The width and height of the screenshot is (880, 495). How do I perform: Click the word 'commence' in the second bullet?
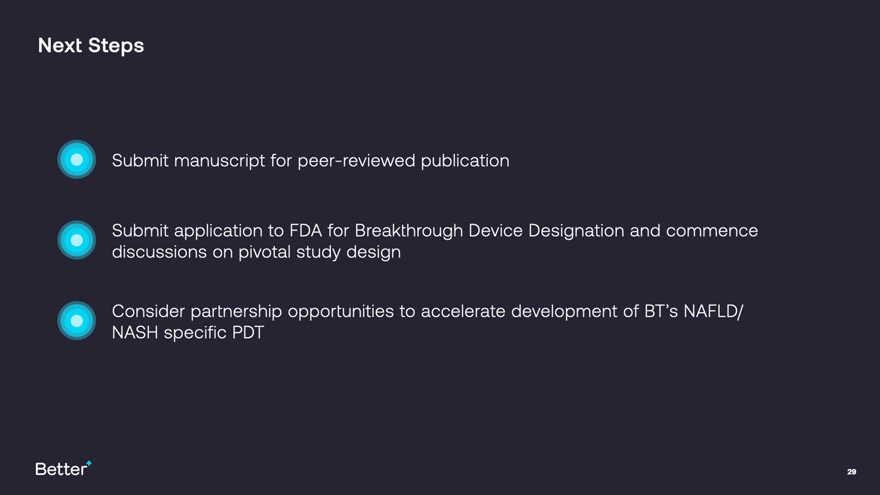(711, 231)
